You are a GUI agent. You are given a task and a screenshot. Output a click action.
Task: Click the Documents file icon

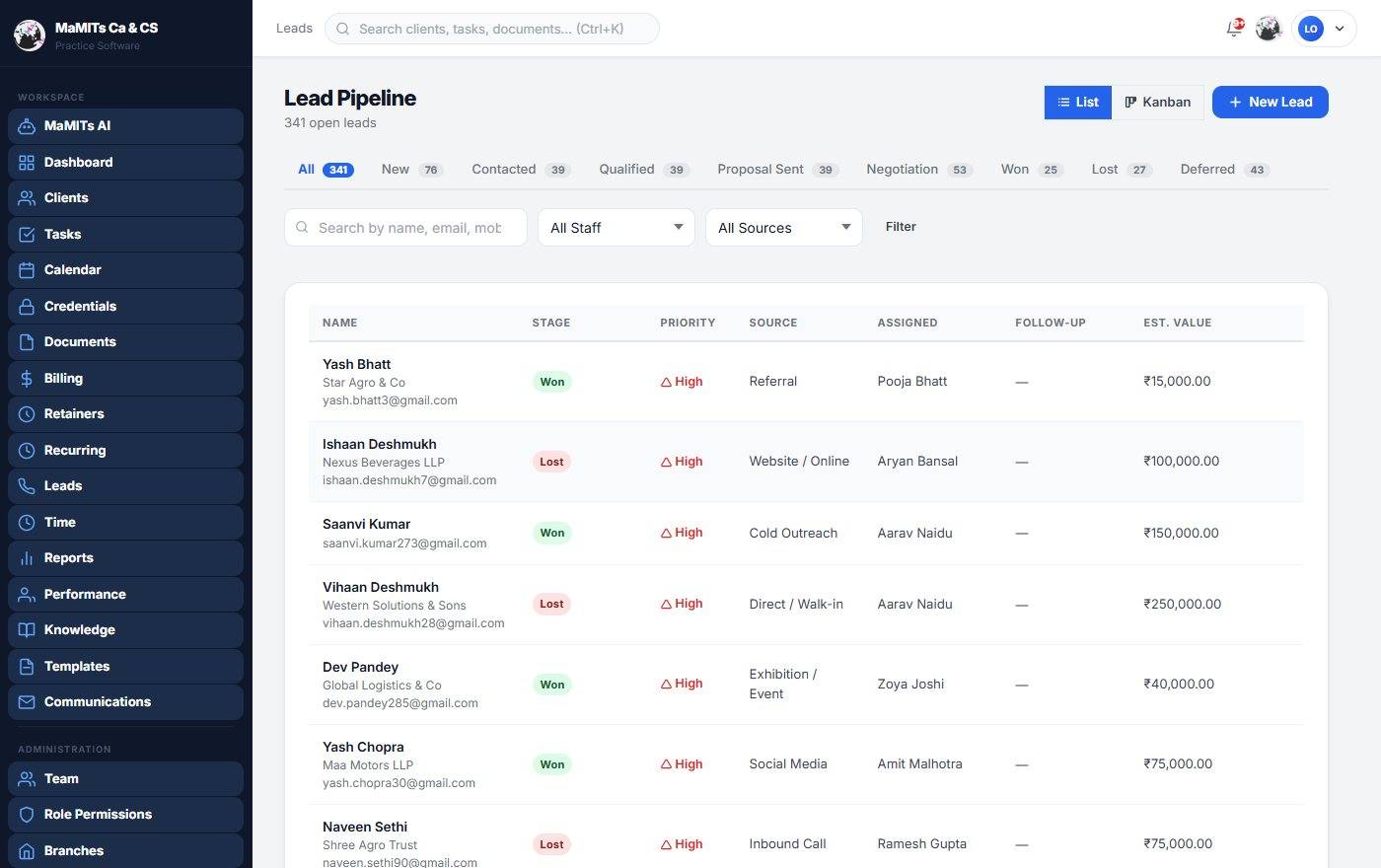click(x=27, y=342)
